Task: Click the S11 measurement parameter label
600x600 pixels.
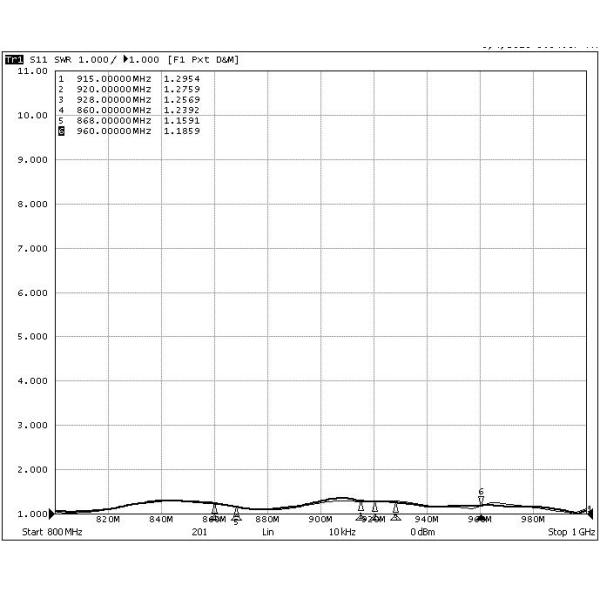Action: tap(38, 60)
